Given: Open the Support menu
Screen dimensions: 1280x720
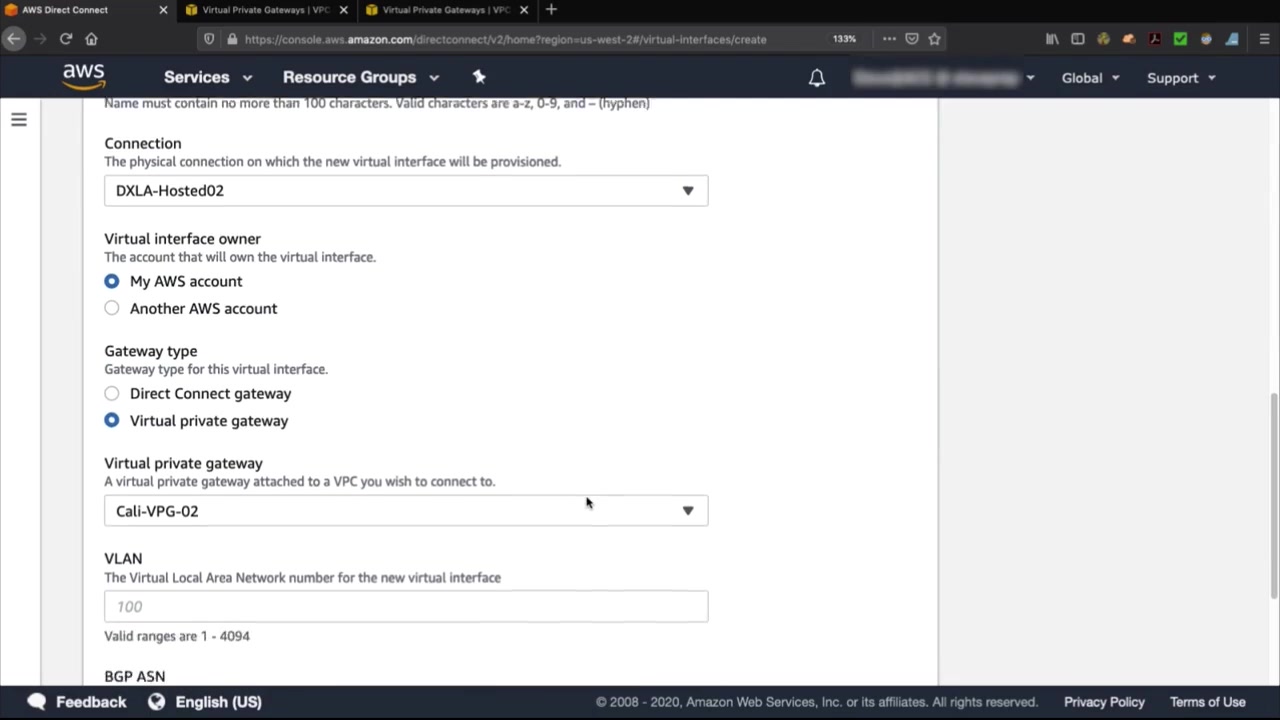Looking at the screenshot, I should click(1181, 78).
